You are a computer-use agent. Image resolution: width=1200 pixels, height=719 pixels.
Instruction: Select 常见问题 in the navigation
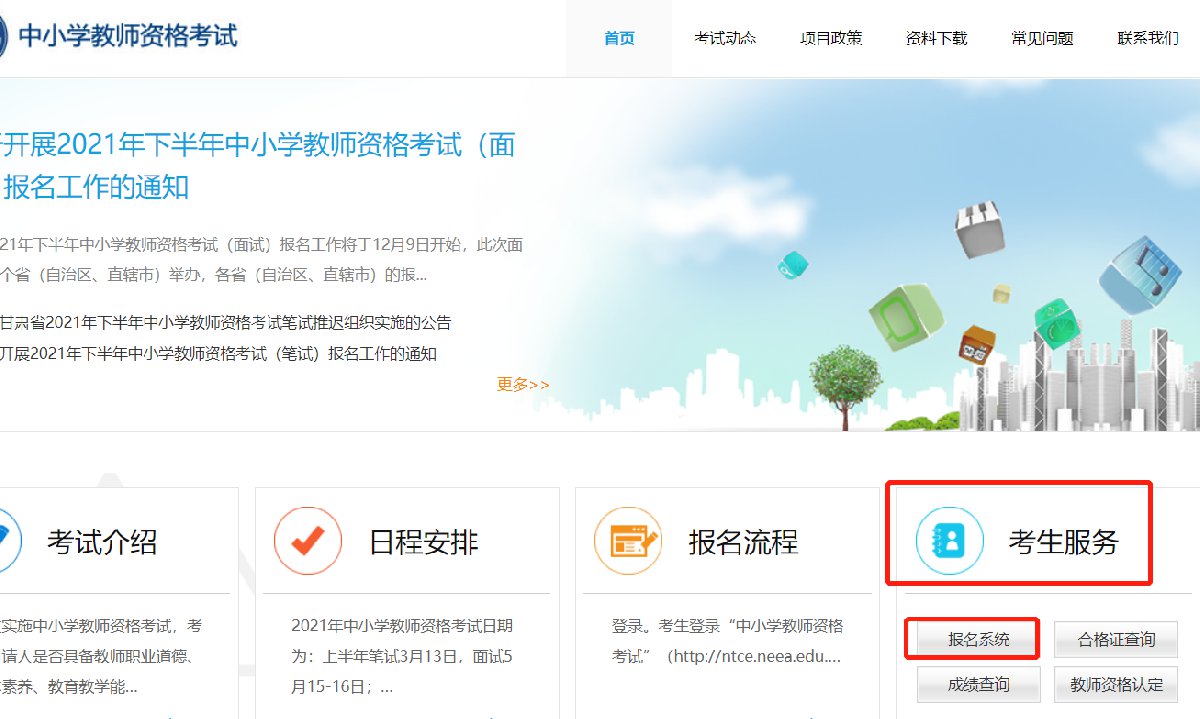click(1042, 38)
